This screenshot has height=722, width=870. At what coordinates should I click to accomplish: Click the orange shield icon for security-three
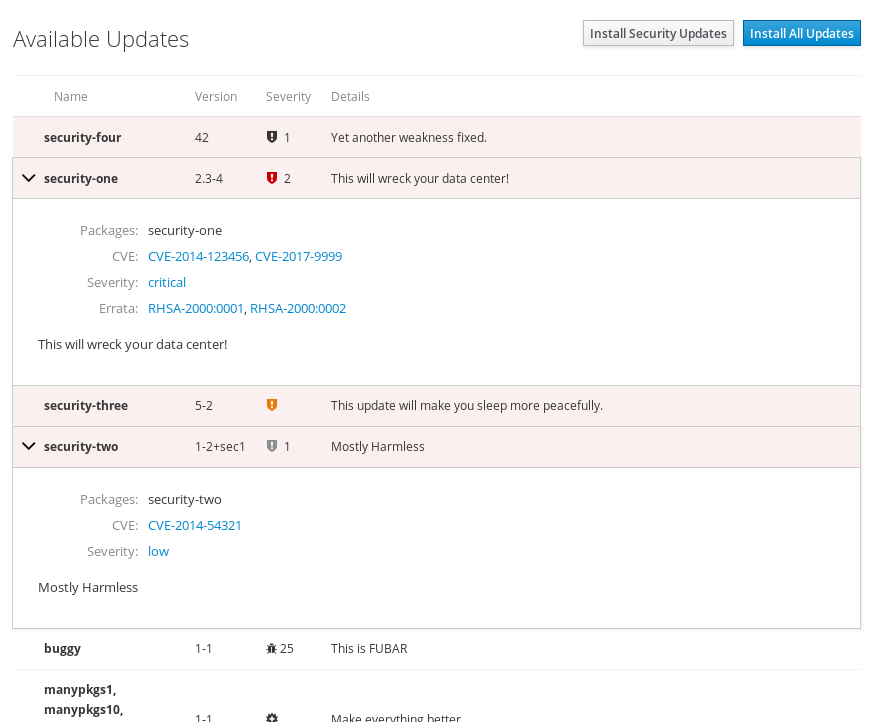point(271,405)
